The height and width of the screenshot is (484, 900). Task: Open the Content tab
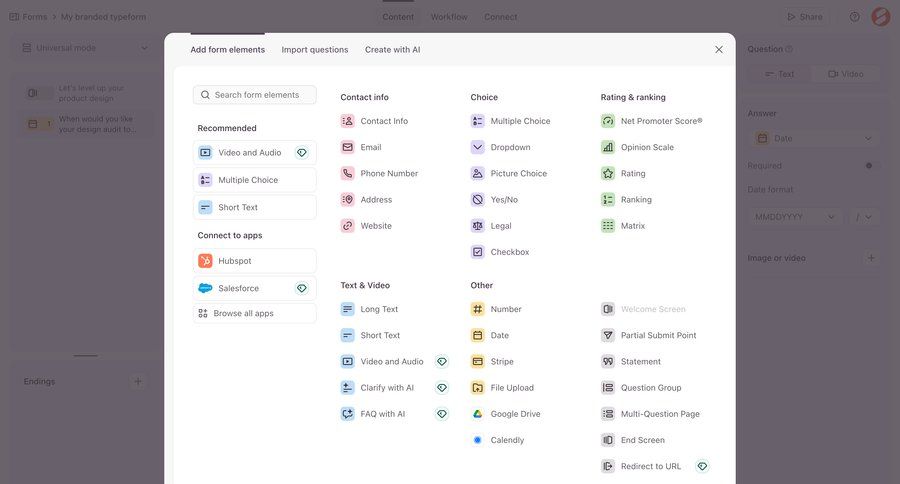pyautogui.click(x=398, y=17)
